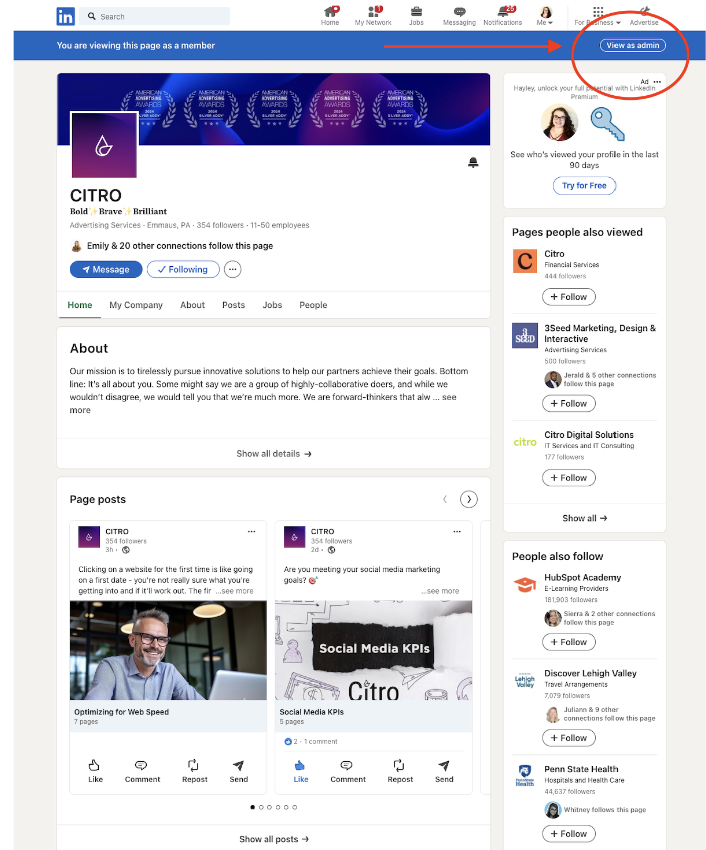This screenshot has width=706, height=850.
Task: Click the CITRO logo image
Action: pyautogui.click(x=104, y=145)
